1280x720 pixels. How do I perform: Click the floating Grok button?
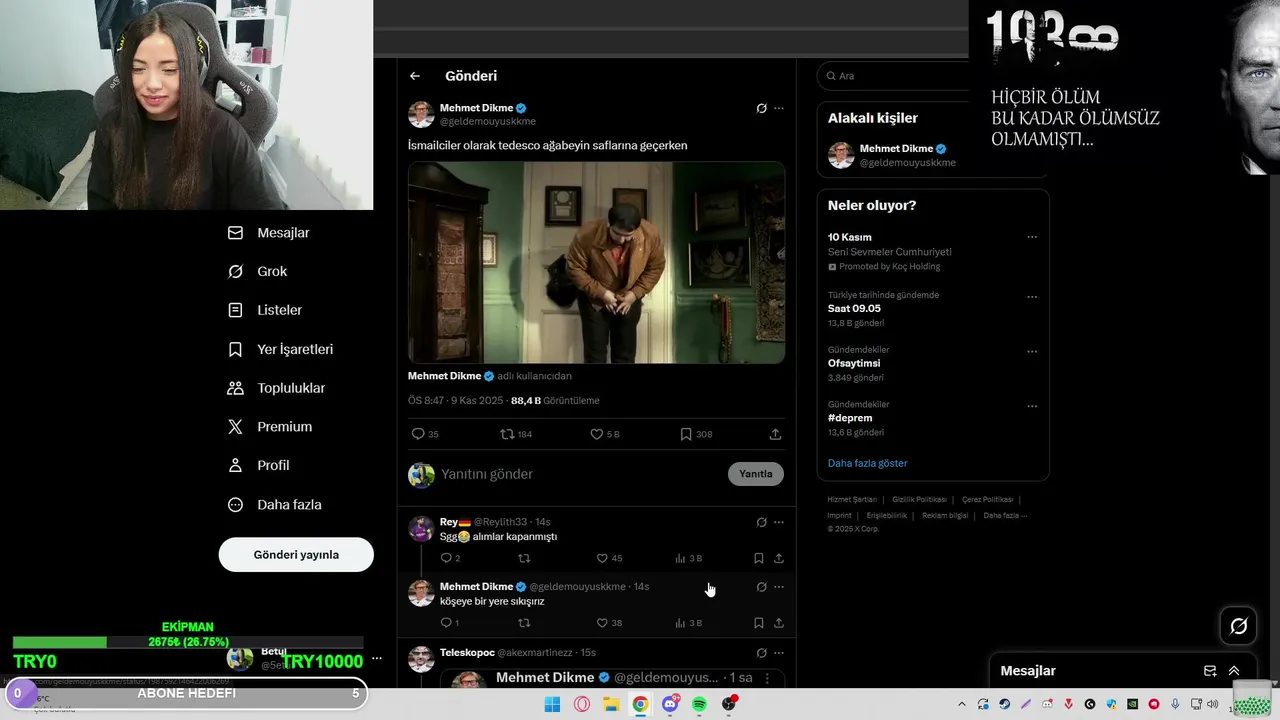point(1239,626)
